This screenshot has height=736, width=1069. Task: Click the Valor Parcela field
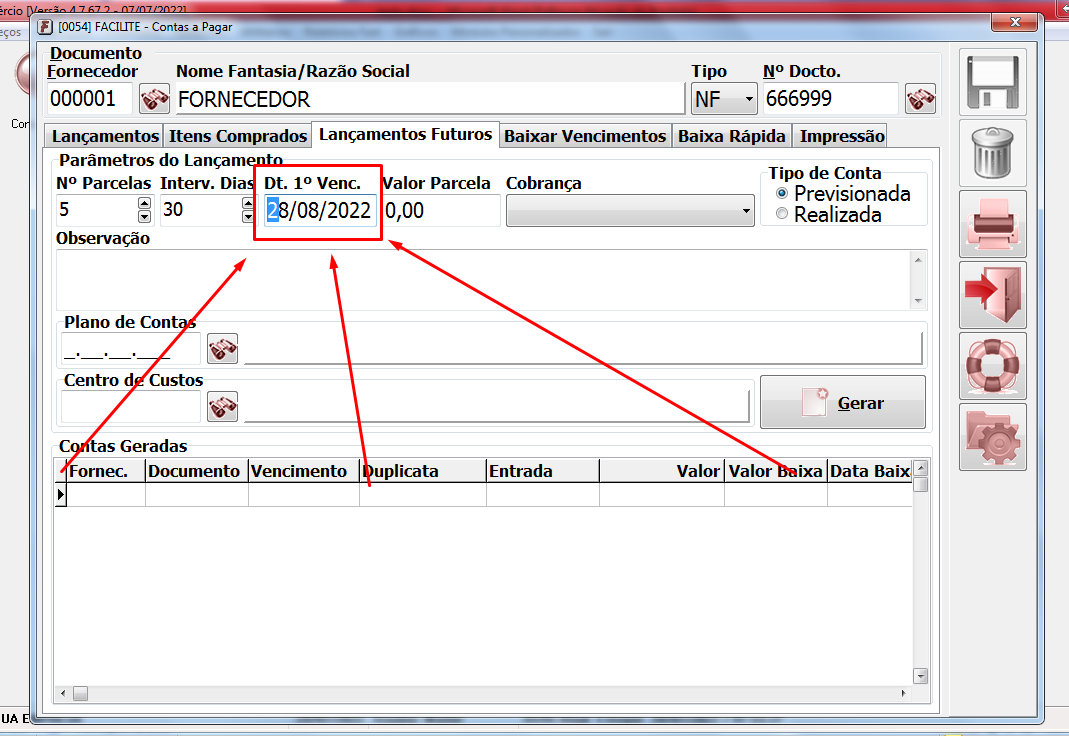441,211
